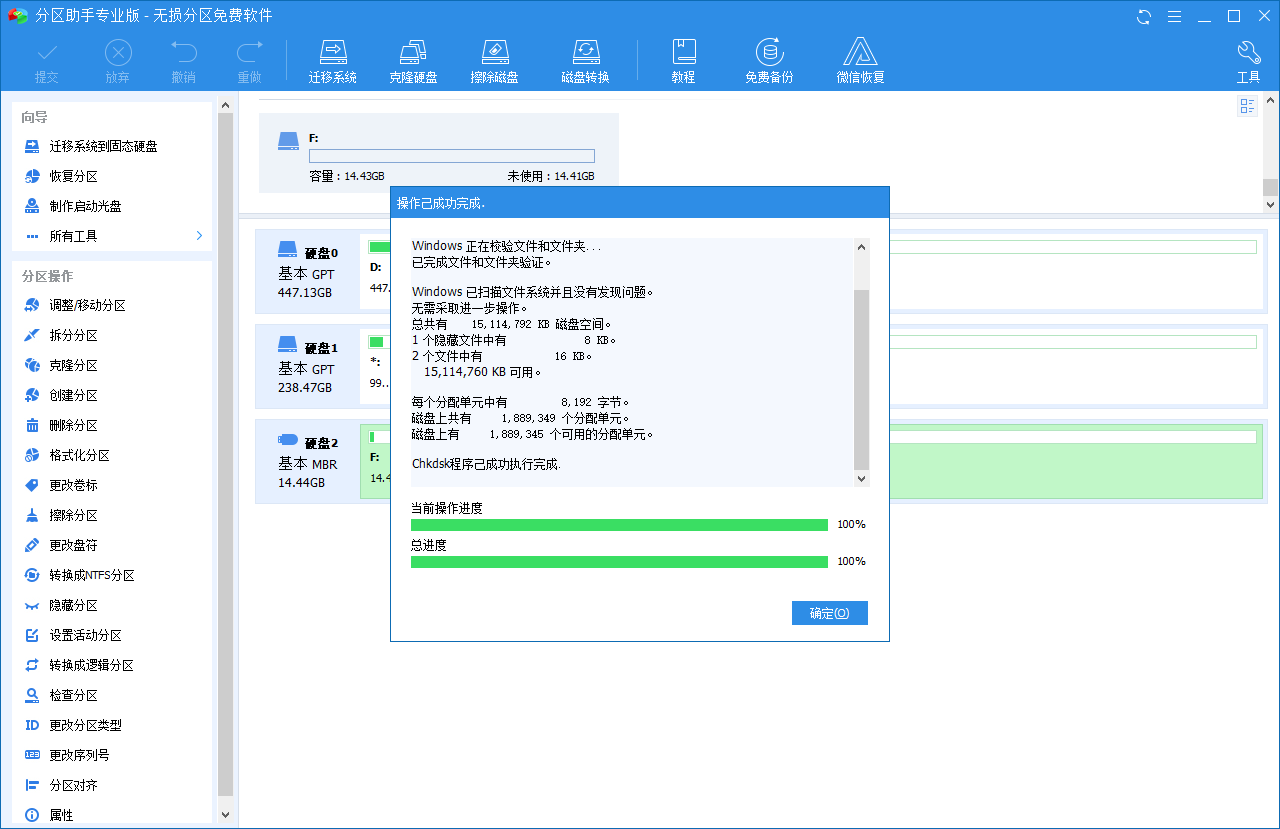Click the sidebar scrollbar down arrow
The image size is (1280, 829).
coord(225,815)
